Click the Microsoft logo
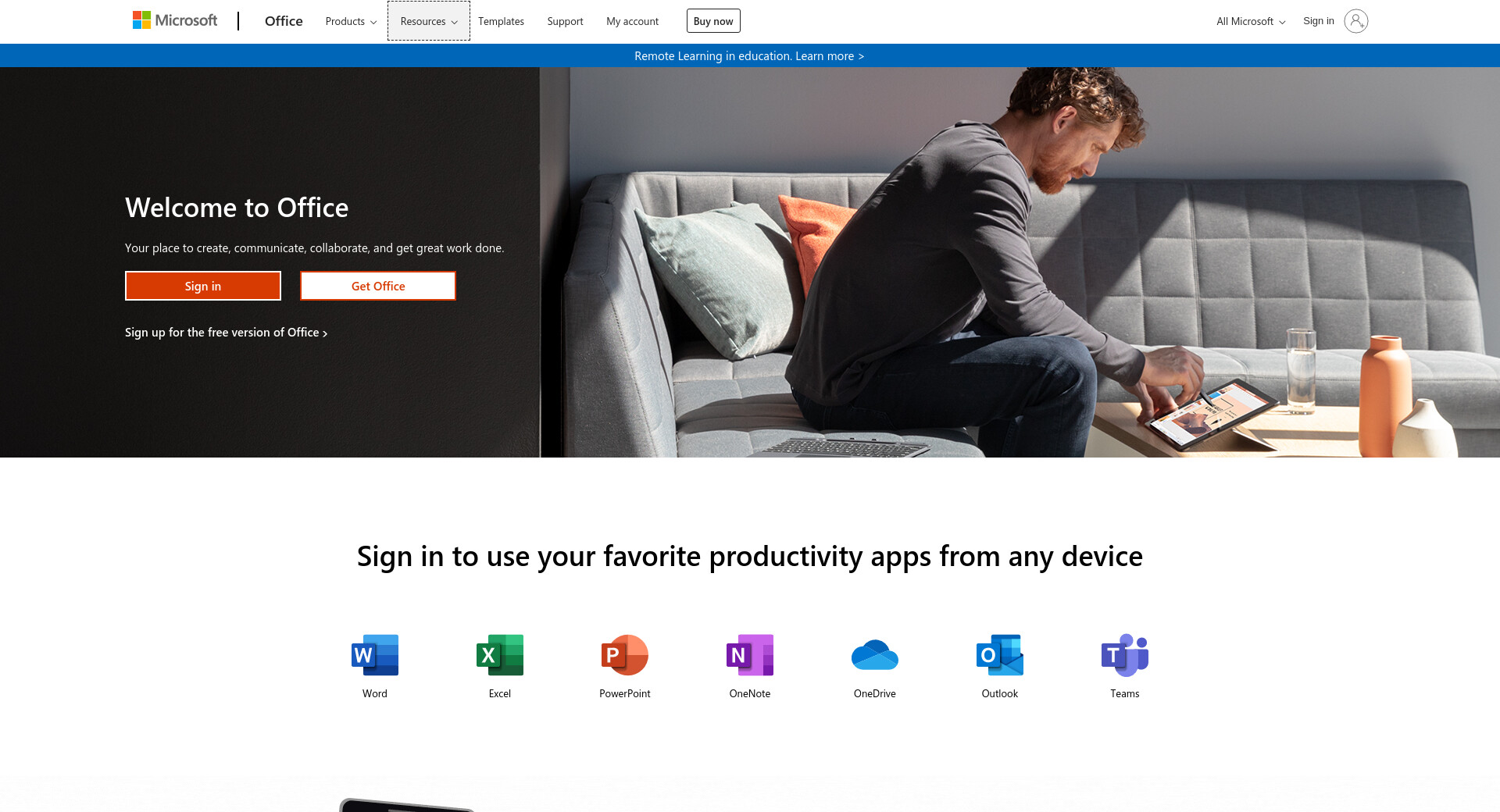This screenshot has width=1500, height=812. click(x=176, y=20)
